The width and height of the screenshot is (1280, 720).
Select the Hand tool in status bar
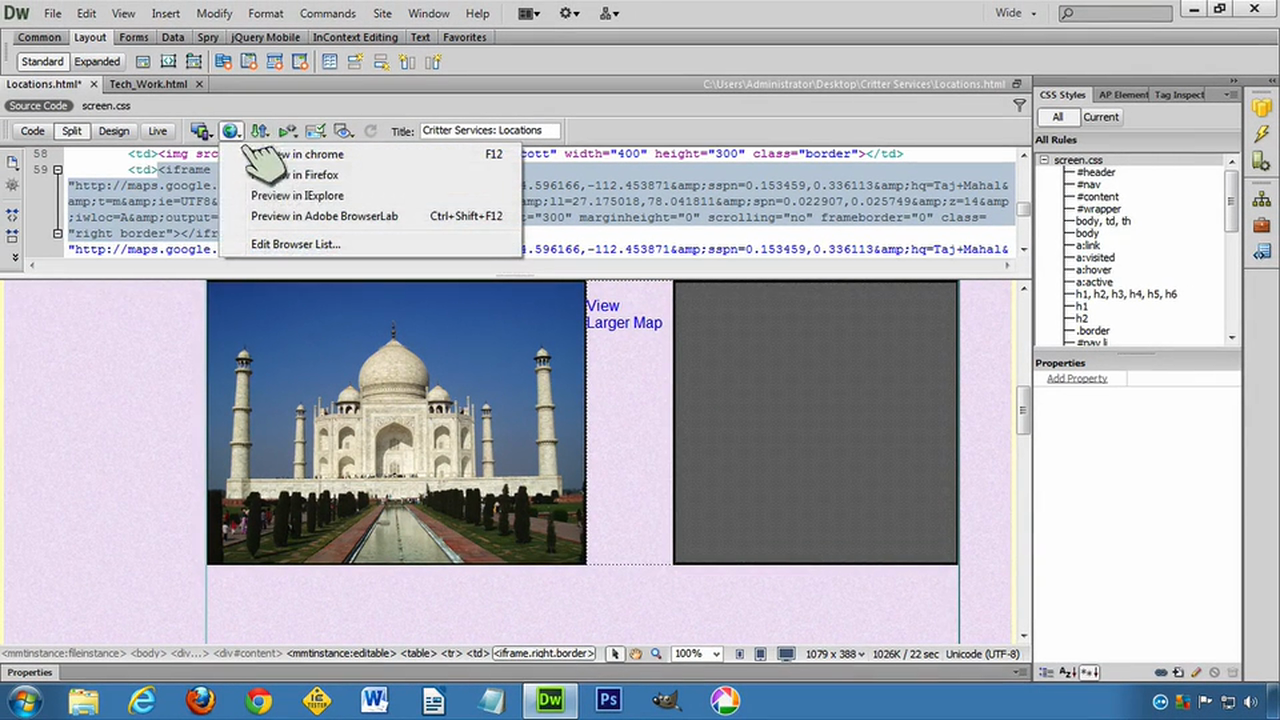pos(636,654)
